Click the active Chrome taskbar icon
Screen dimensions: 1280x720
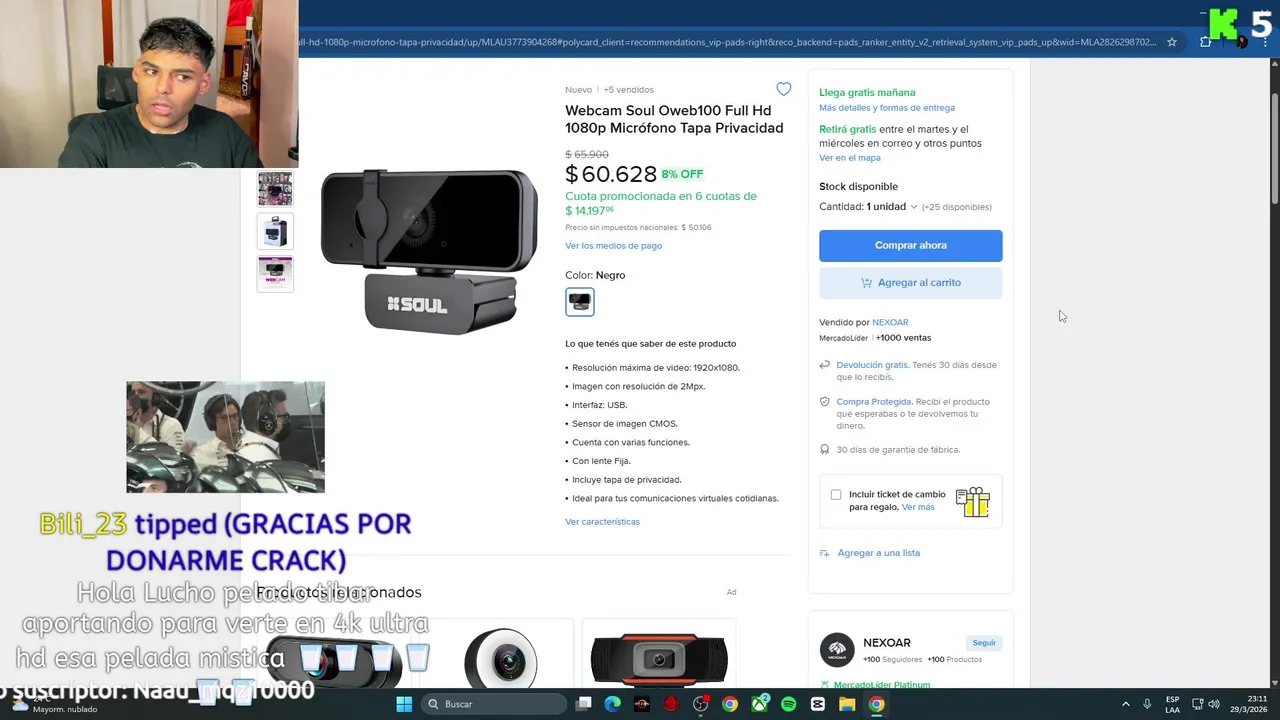point(876,704)
